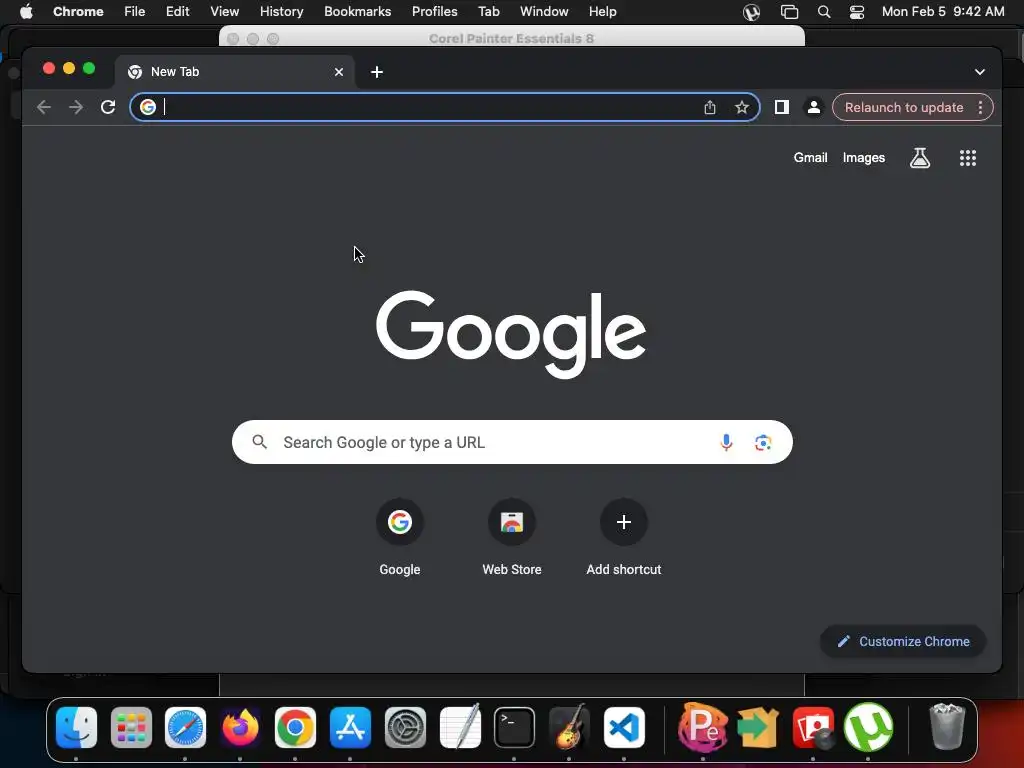
Task: Close the New Tab tab
Action: click(339, 72)
